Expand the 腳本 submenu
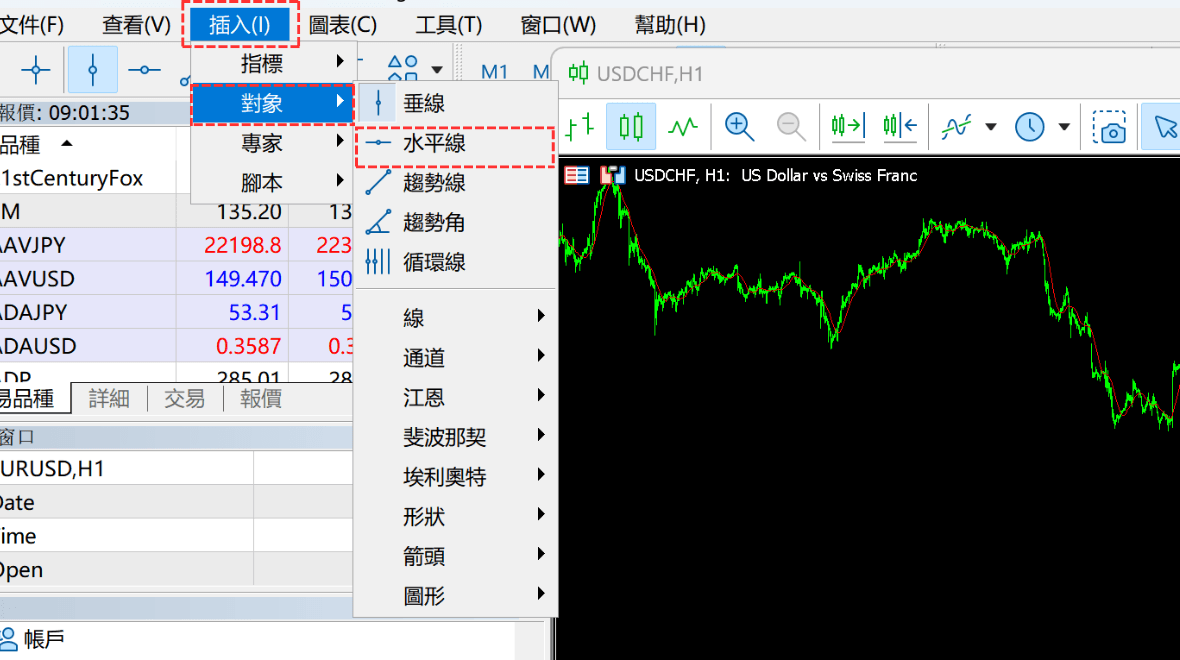The height and width of the screenshot is (660, 1180). click(x=272, y=182)
